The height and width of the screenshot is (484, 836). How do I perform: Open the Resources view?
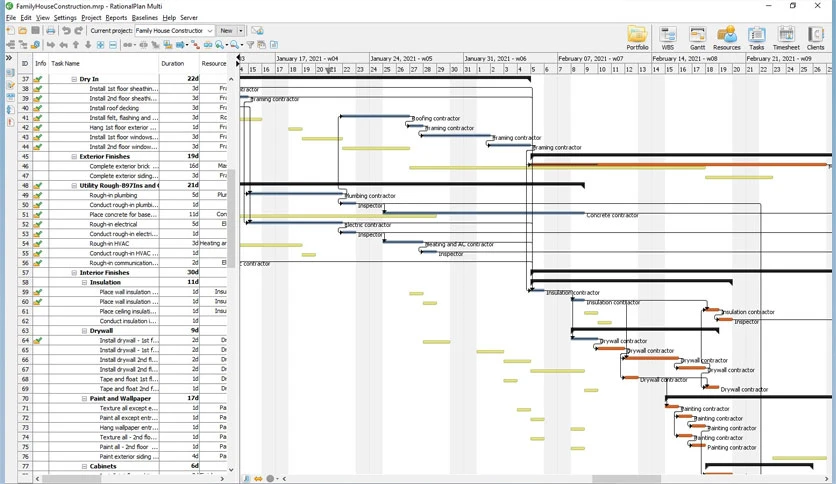727,38
